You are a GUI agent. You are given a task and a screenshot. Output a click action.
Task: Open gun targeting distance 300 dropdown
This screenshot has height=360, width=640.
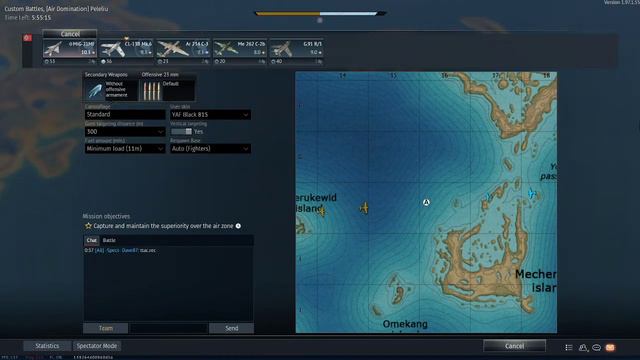(x=125, y=131)
